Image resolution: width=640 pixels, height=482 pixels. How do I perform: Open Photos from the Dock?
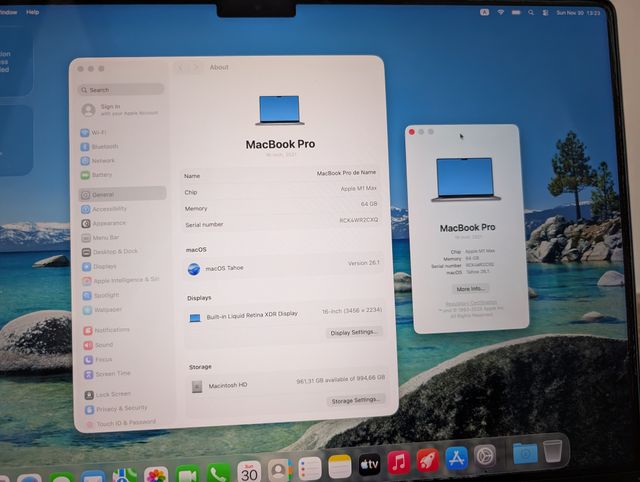click(x=156, y=475)
